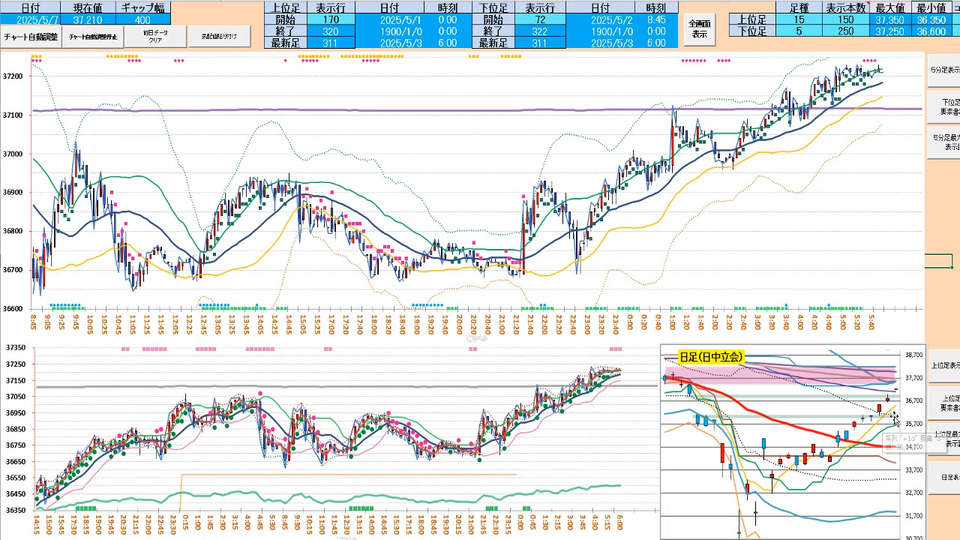
Task: Select the date cell 2025/5/7
Action: pyautogui.click(x=31, y=20)
